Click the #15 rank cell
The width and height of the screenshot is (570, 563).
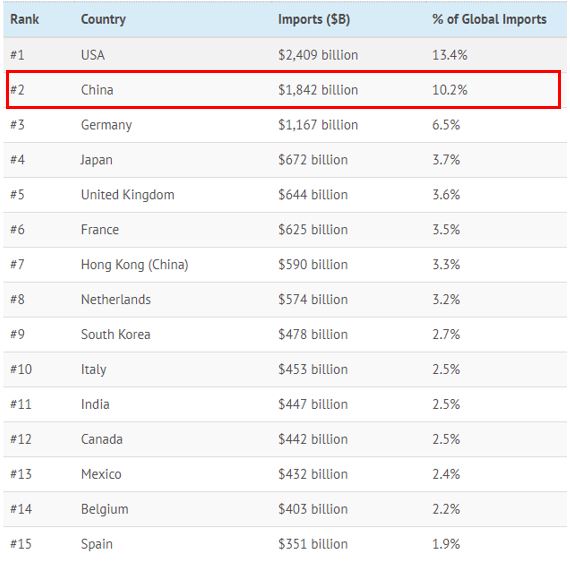pos(21,544)
